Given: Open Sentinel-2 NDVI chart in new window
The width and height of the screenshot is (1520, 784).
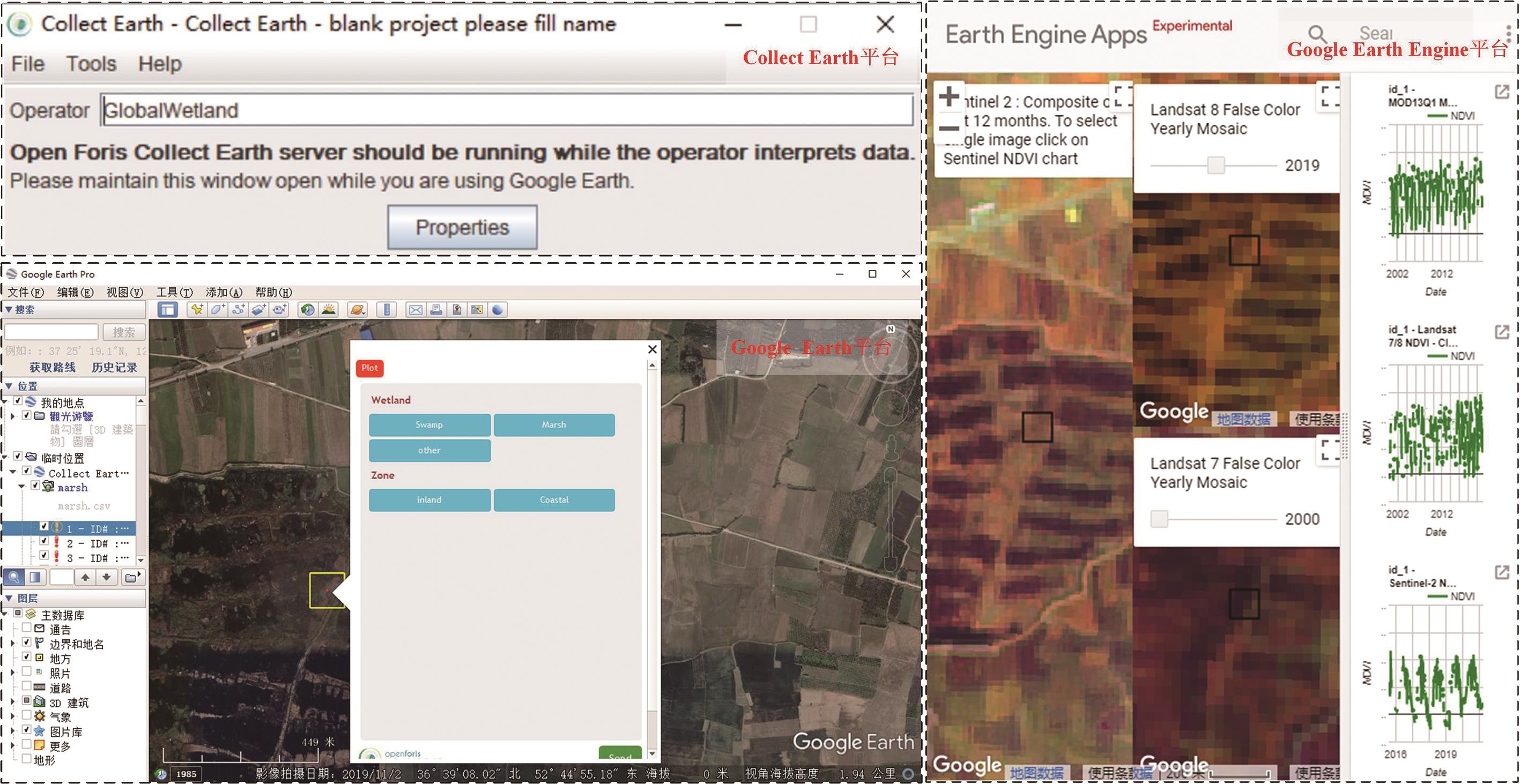Looking at the screenshot, I should [x=1502, y=572].
